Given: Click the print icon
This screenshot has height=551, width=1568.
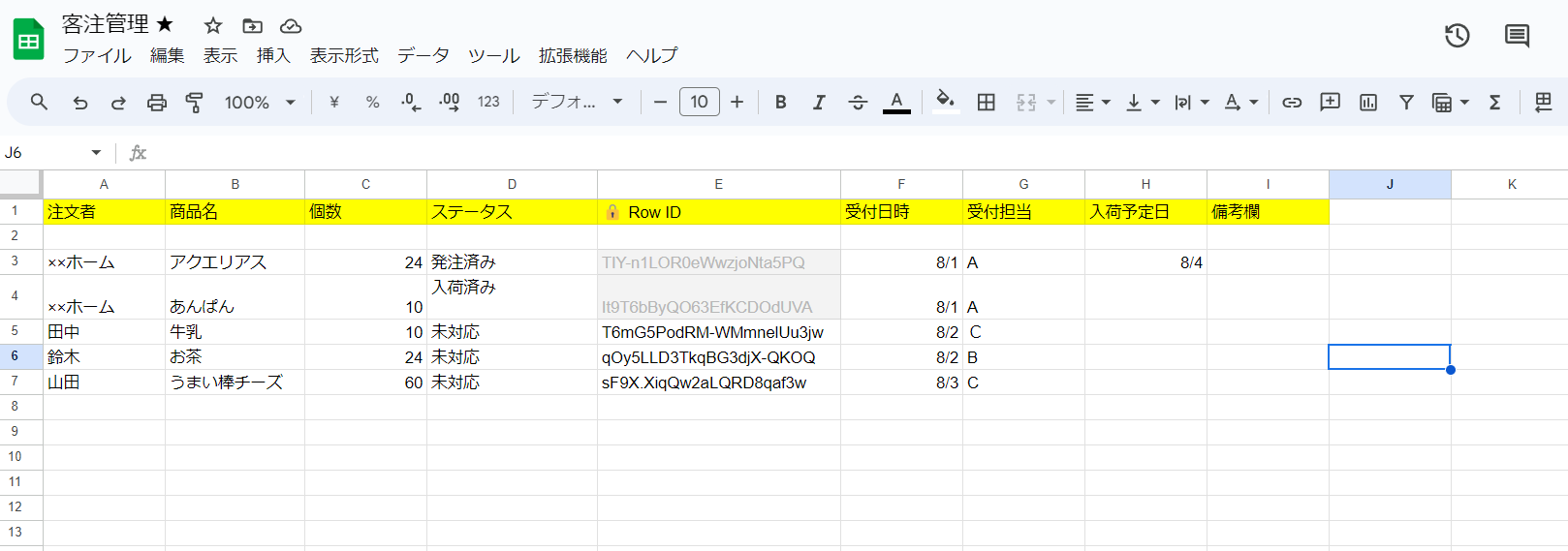Looking at the screenshot, I should pyautogui.click(x=157, y=102).
